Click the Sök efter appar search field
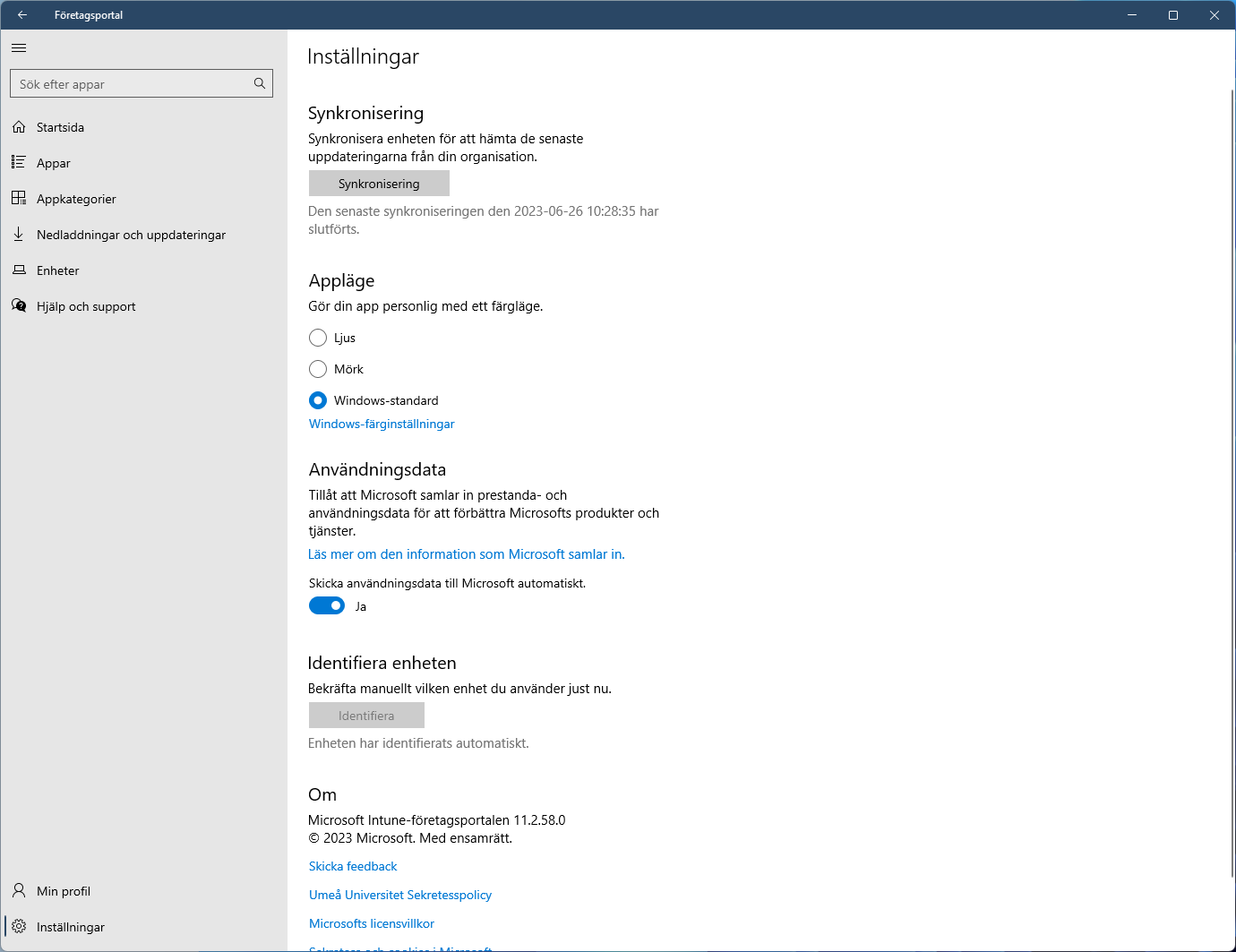The height and width of the screenshot is (952, 1236). point(133,84)
